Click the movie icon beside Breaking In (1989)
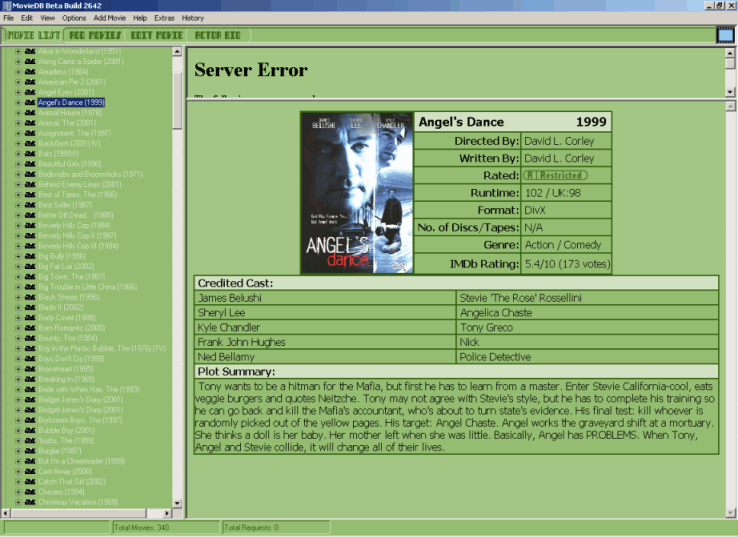Screen dimensions: 738x538 (30, 379)
